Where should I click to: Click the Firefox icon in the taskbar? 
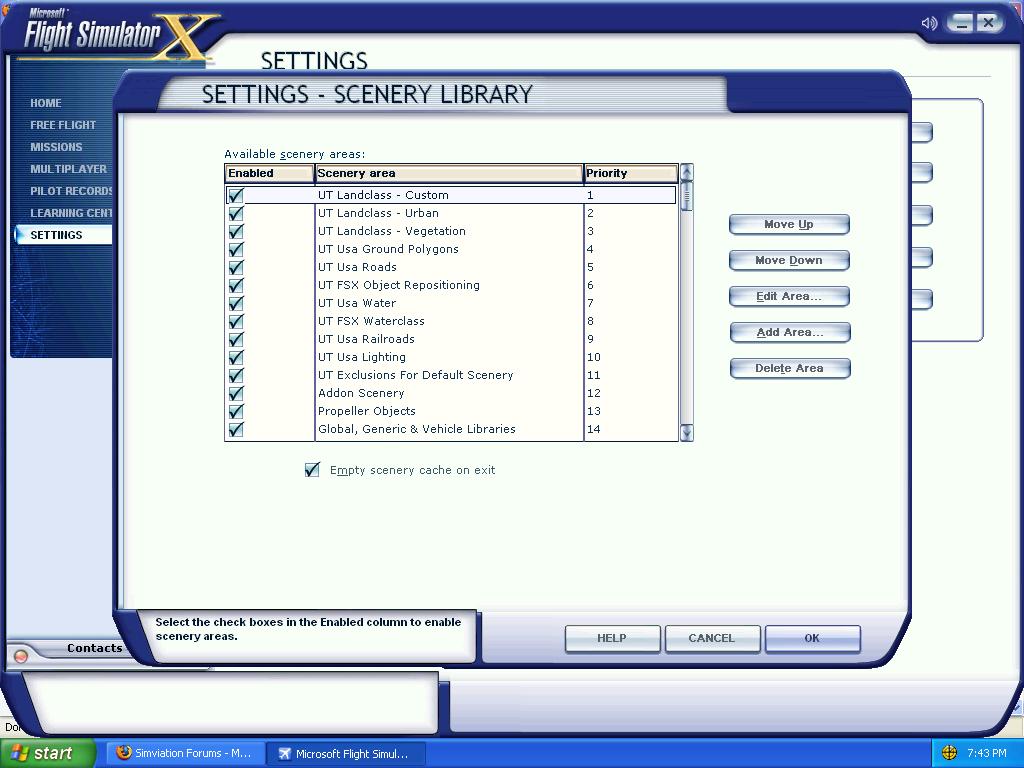[x=124, y=753]
